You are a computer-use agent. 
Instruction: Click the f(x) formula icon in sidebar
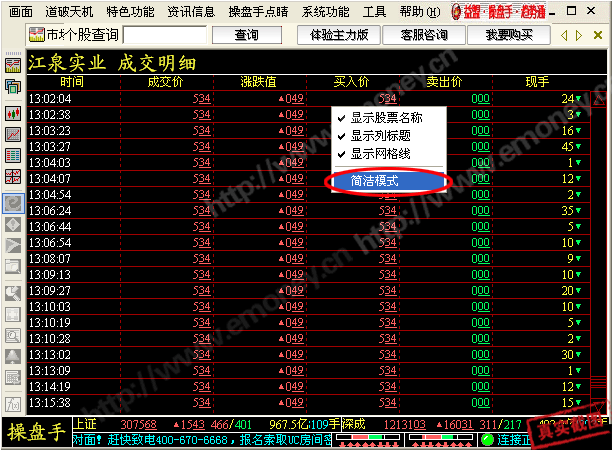point(14,403)
